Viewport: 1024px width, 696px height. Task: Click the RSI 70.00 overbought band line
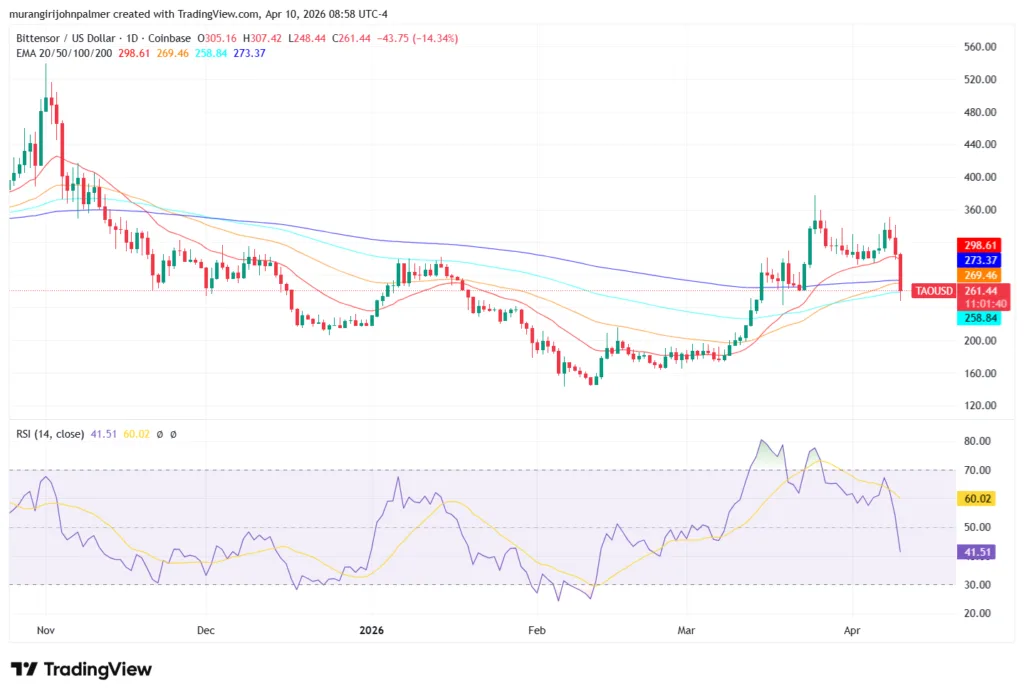pos(400,468)
